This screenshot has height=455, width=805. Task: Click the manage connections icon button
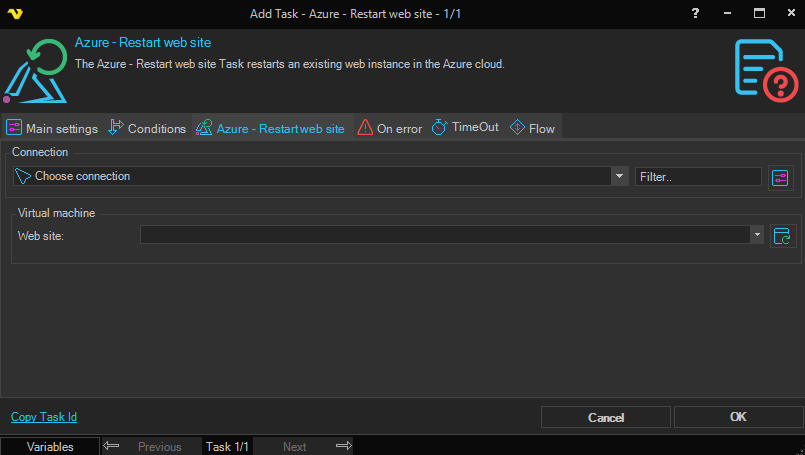coord(780,177)
